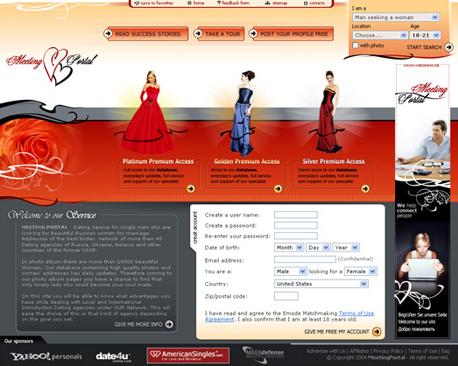Click the Give Me Free My Account arrow icon
The image size is (458, 366).
pyautogui.click(x=377, y=331)
